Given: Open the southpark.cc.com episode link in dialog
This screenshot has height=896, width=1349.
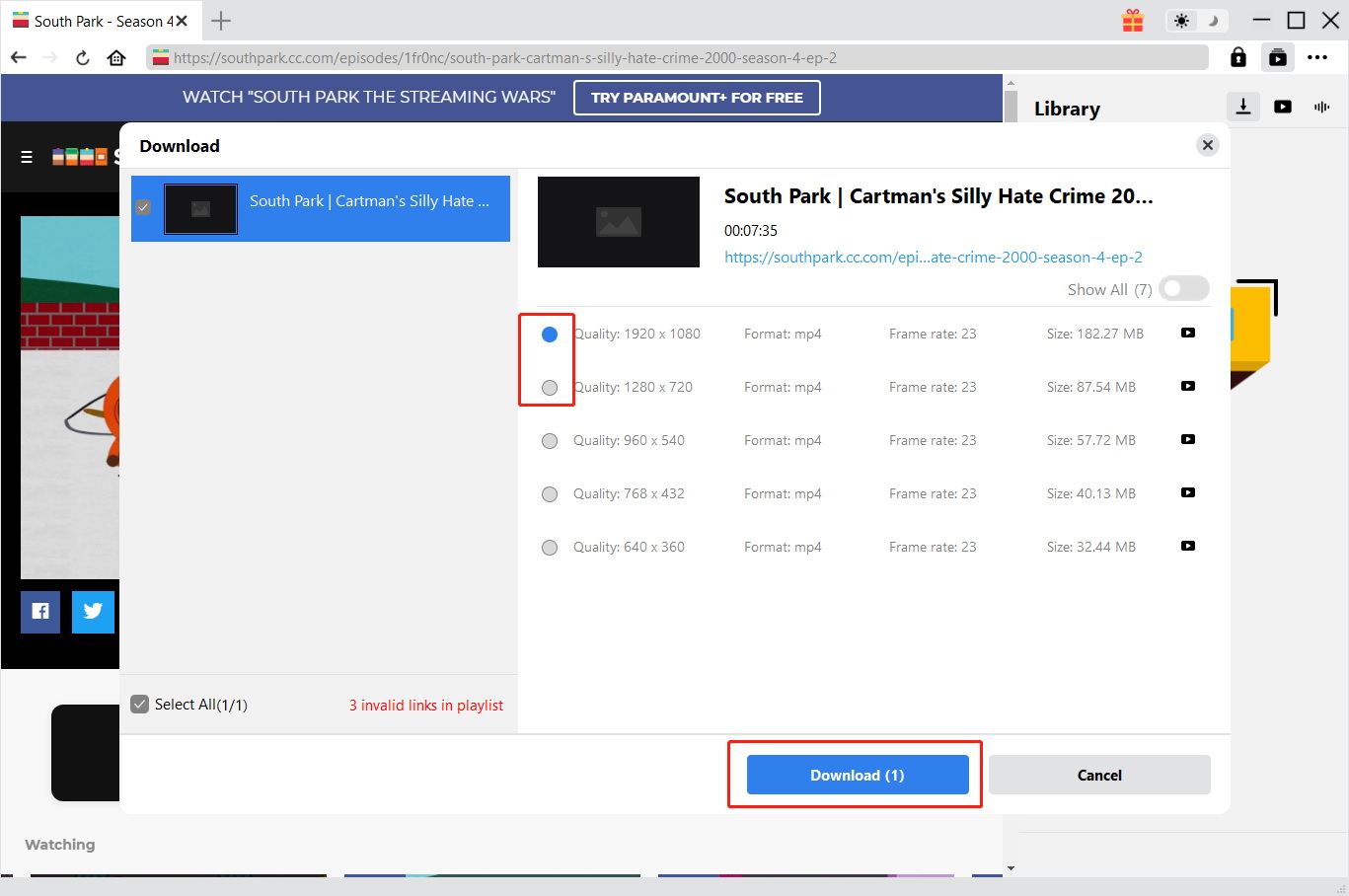Looking at the screenshot, I should [x=934, y=258].
